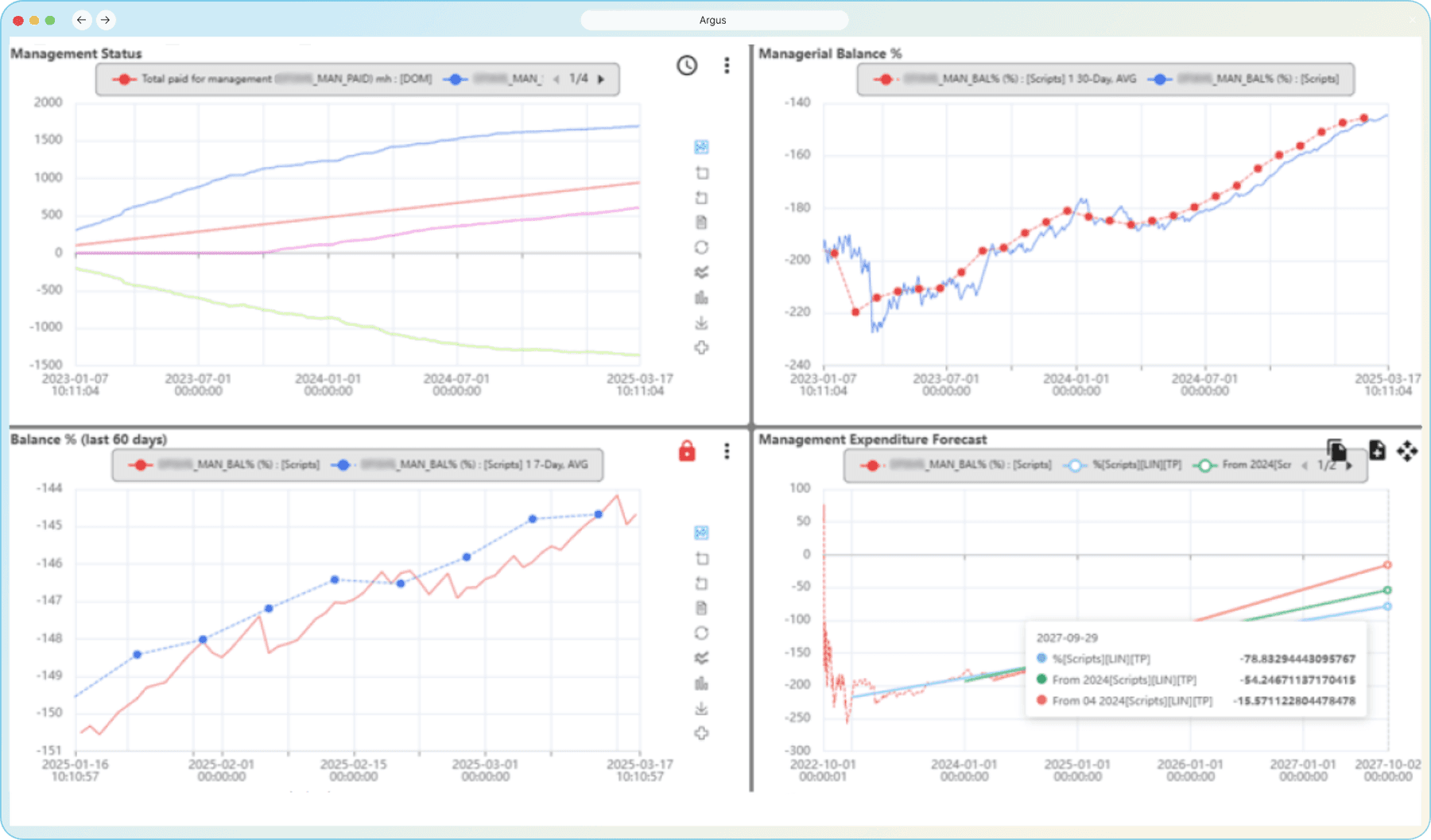Click the clock icon in Management Status
This screenshot has height=840, width=1431.
tap(687, 65)
